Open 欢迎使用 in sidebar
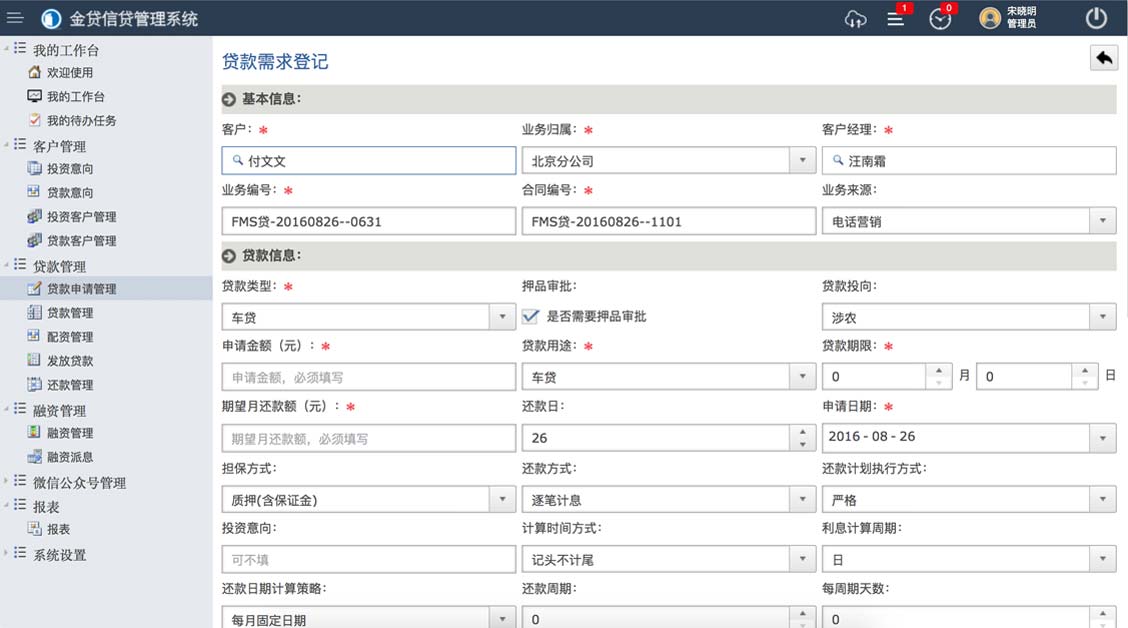The width and height of the screenshot is (1128, 628). 70,73
